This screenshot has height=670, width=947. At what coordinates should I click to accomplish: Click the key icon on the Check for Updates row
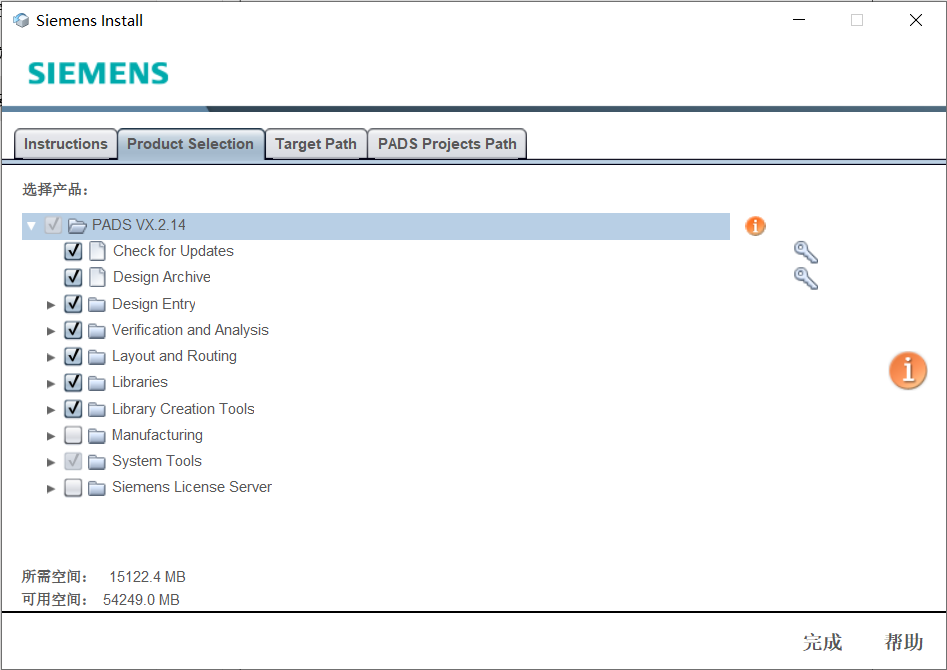coord(806,252)
